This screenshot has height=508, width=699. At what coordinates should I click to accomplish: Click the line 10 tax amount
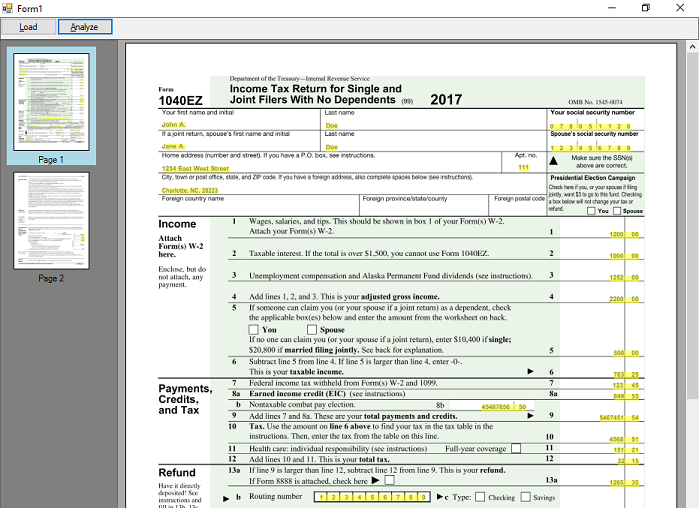(624, 439)
